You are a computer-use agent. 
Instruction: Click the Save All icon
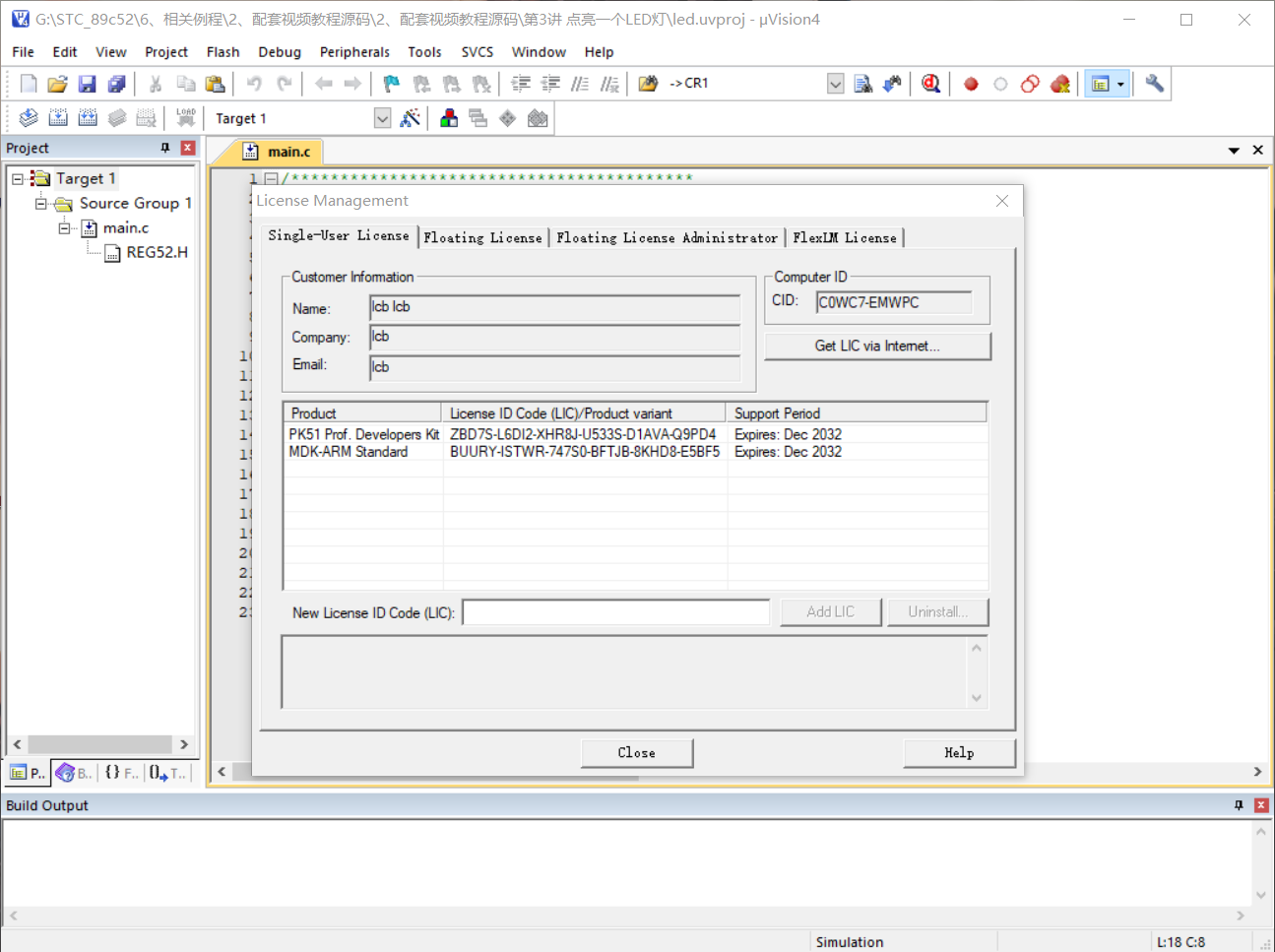coord(117,84)
